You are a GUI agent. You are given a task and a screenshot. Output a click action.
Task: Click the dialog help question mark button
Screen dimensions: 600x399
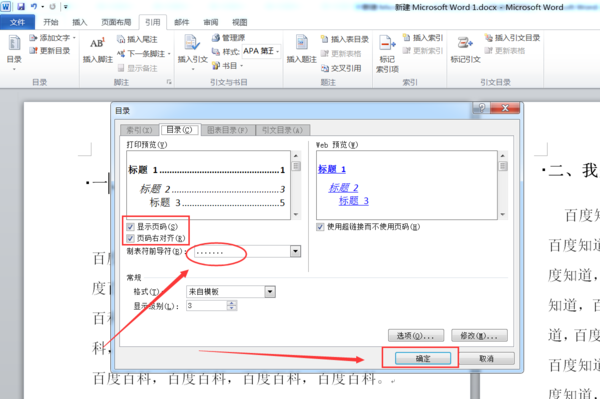coord(481,108)
